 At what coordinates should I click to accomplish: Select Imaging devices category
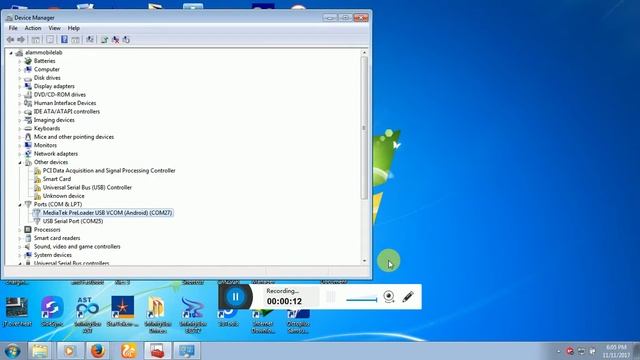pyautogui.click(x=54, y=120)
